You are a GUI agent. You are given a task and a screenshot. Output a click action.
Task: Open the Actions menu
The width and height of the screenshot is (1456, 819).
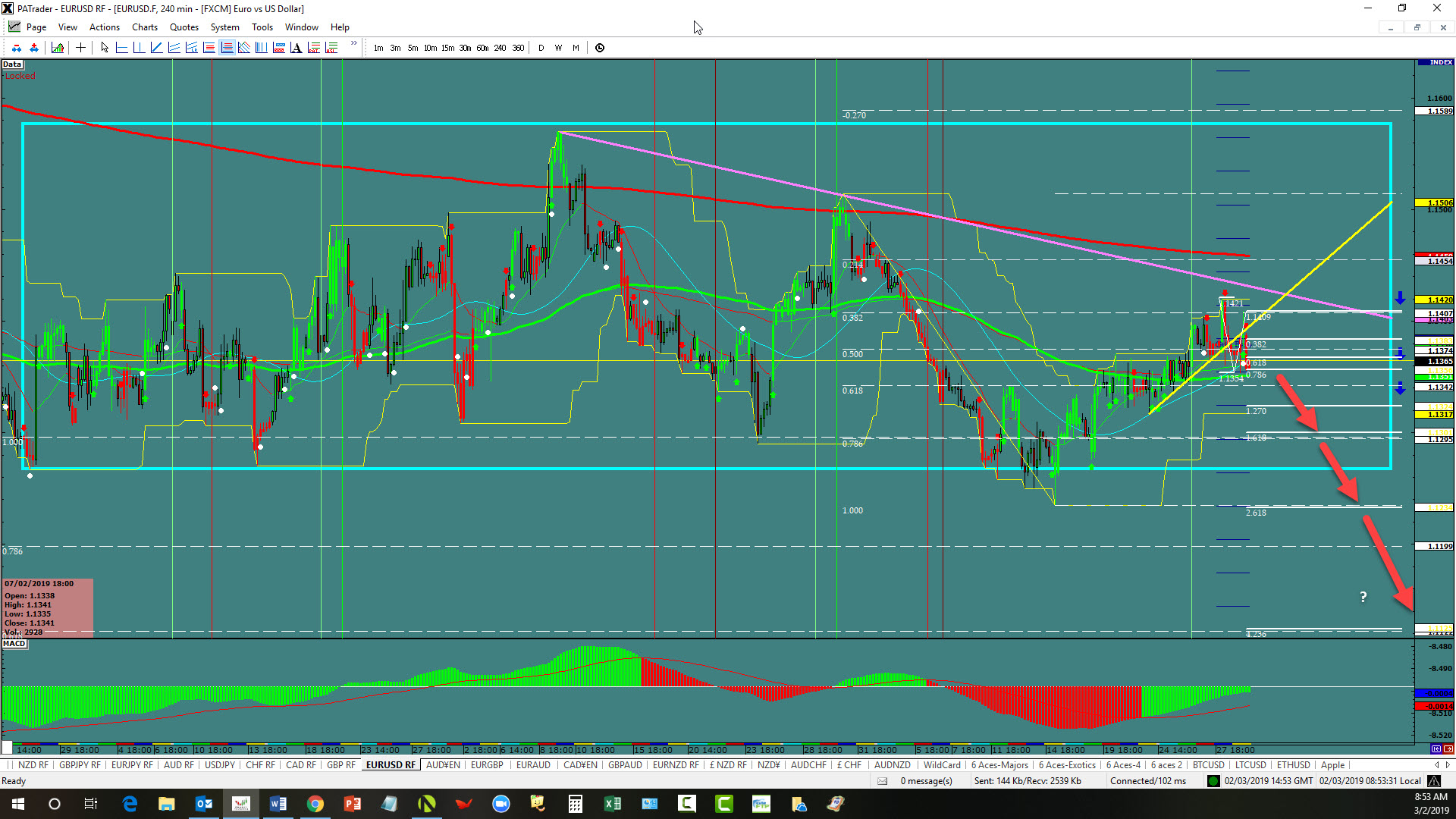[x=105, y=27]
